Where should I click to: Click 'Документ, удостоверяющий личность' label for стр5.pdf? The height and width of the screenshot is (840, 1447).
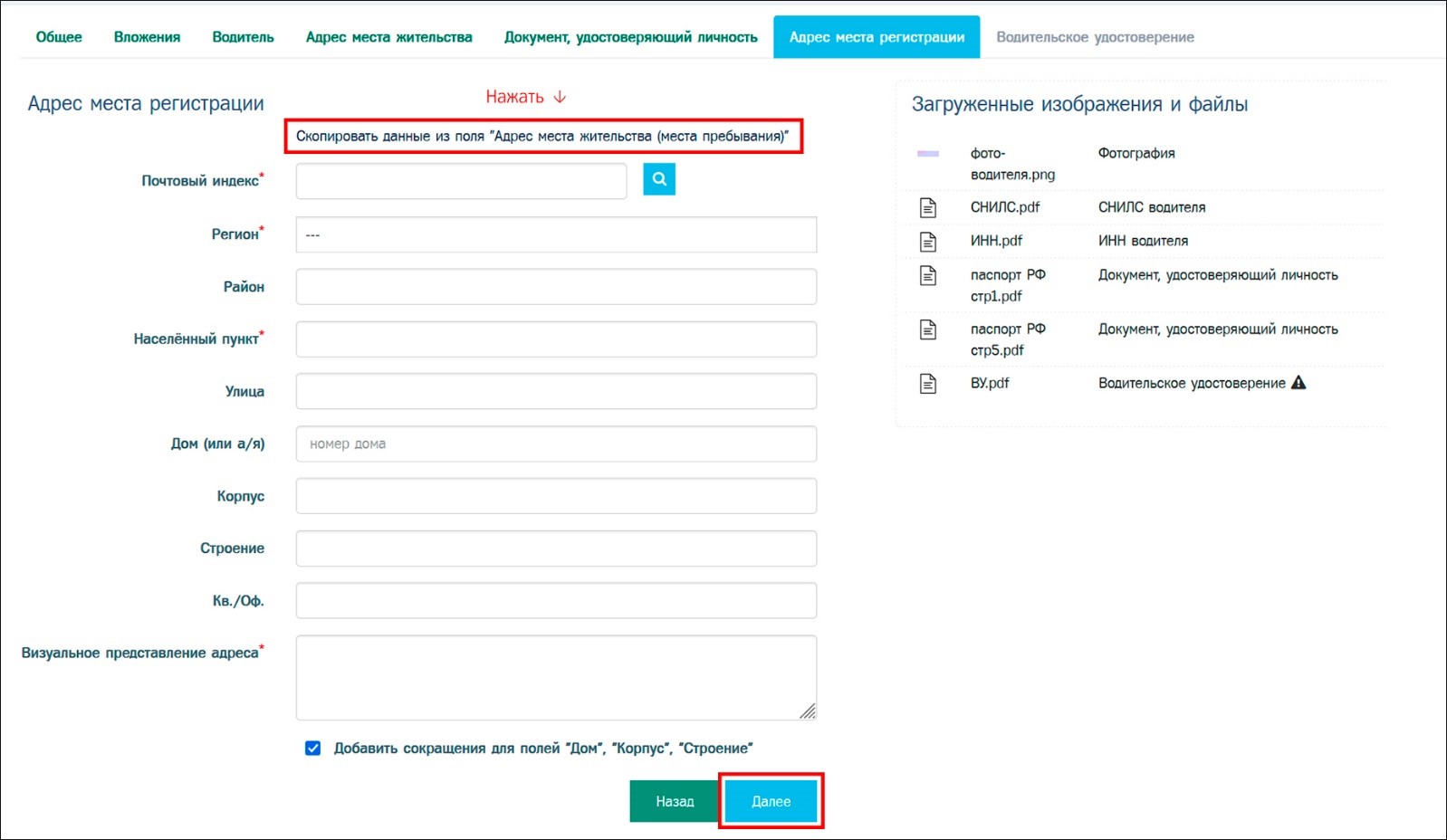[1218, 329]
